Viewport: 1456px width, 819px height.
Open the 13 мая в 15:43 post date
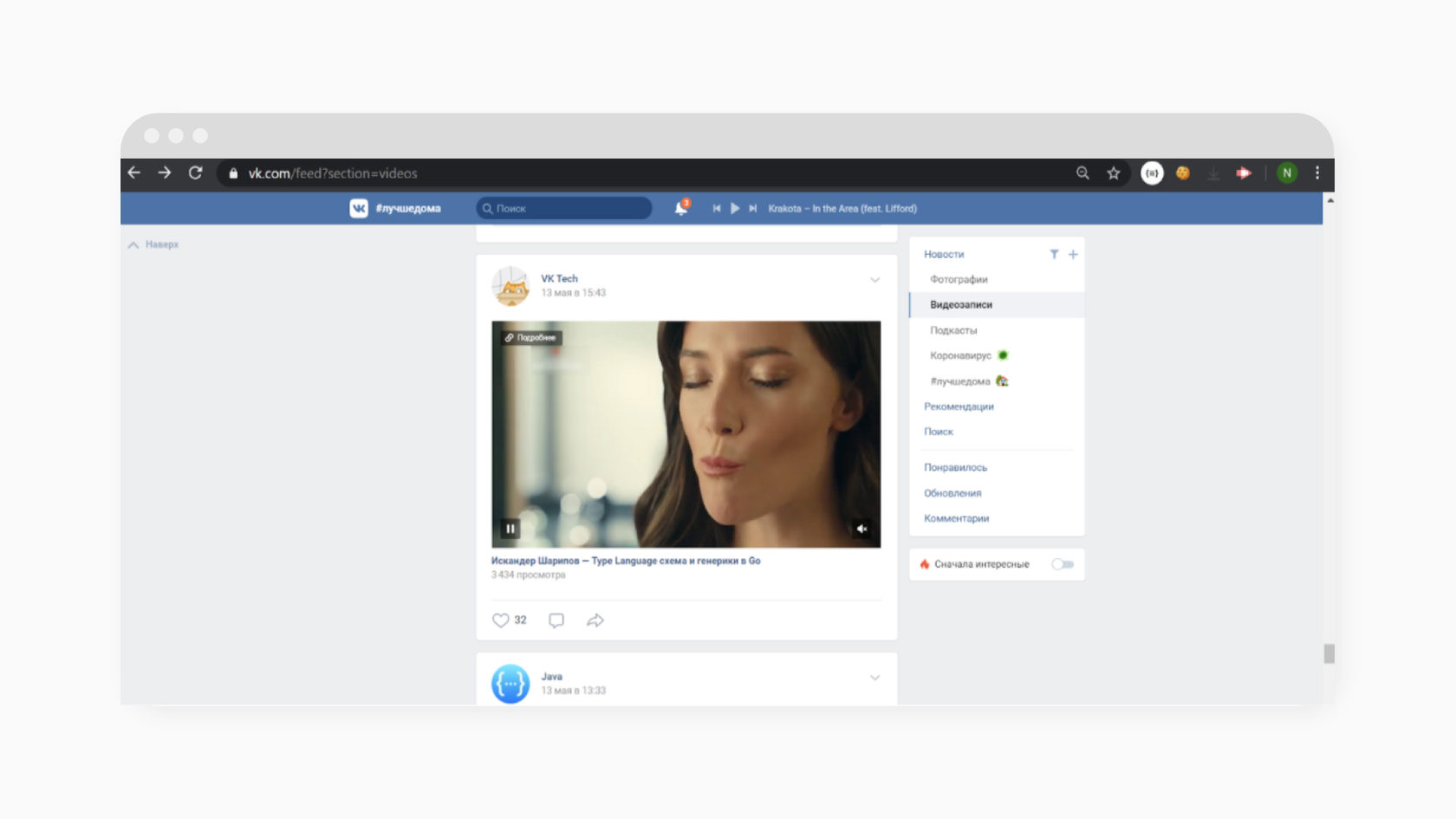click(573, 293)
